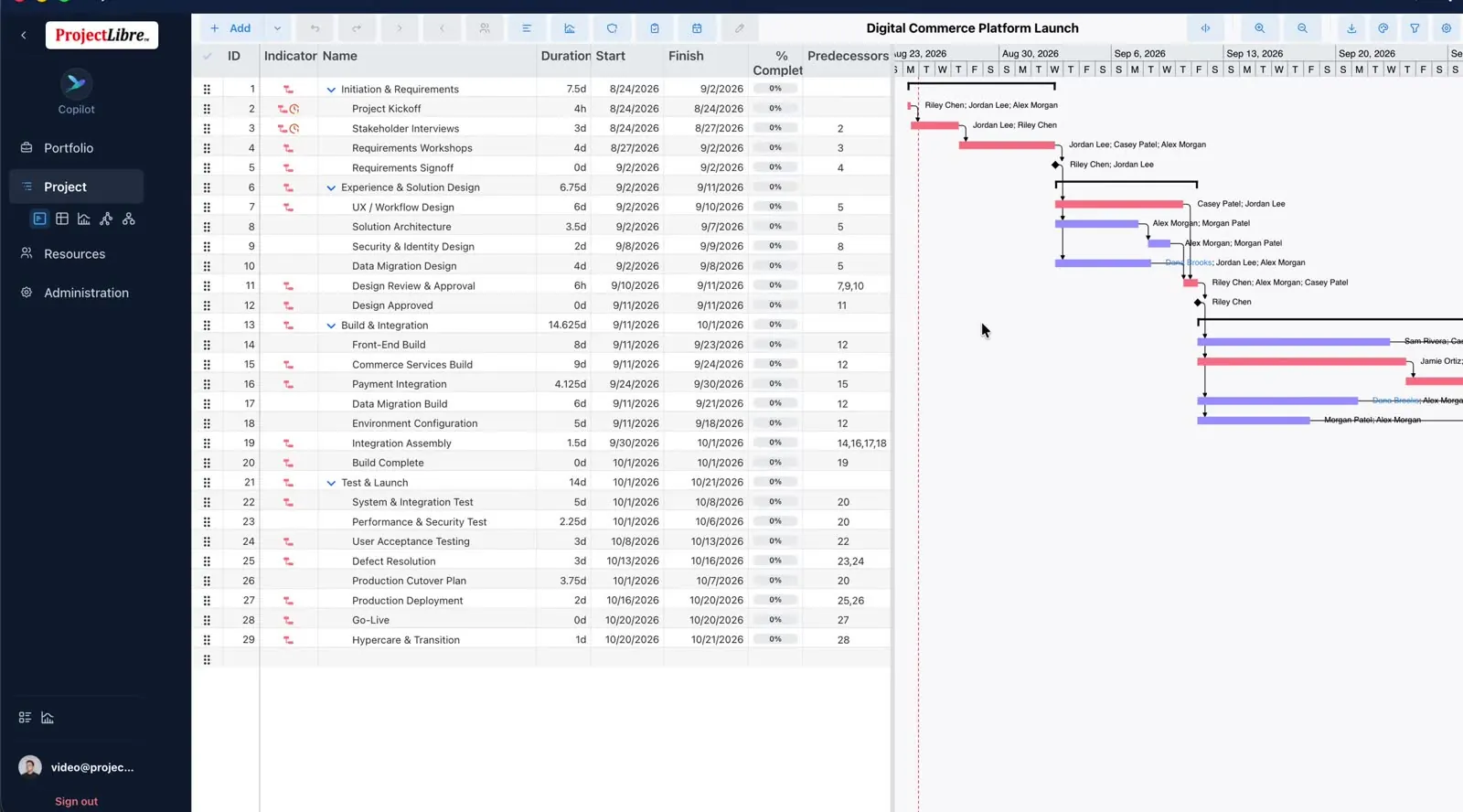The height and width of the screenshot is (812, 1463).
Task: Switch to the network diagram view icon
Action: coord(106,219)
